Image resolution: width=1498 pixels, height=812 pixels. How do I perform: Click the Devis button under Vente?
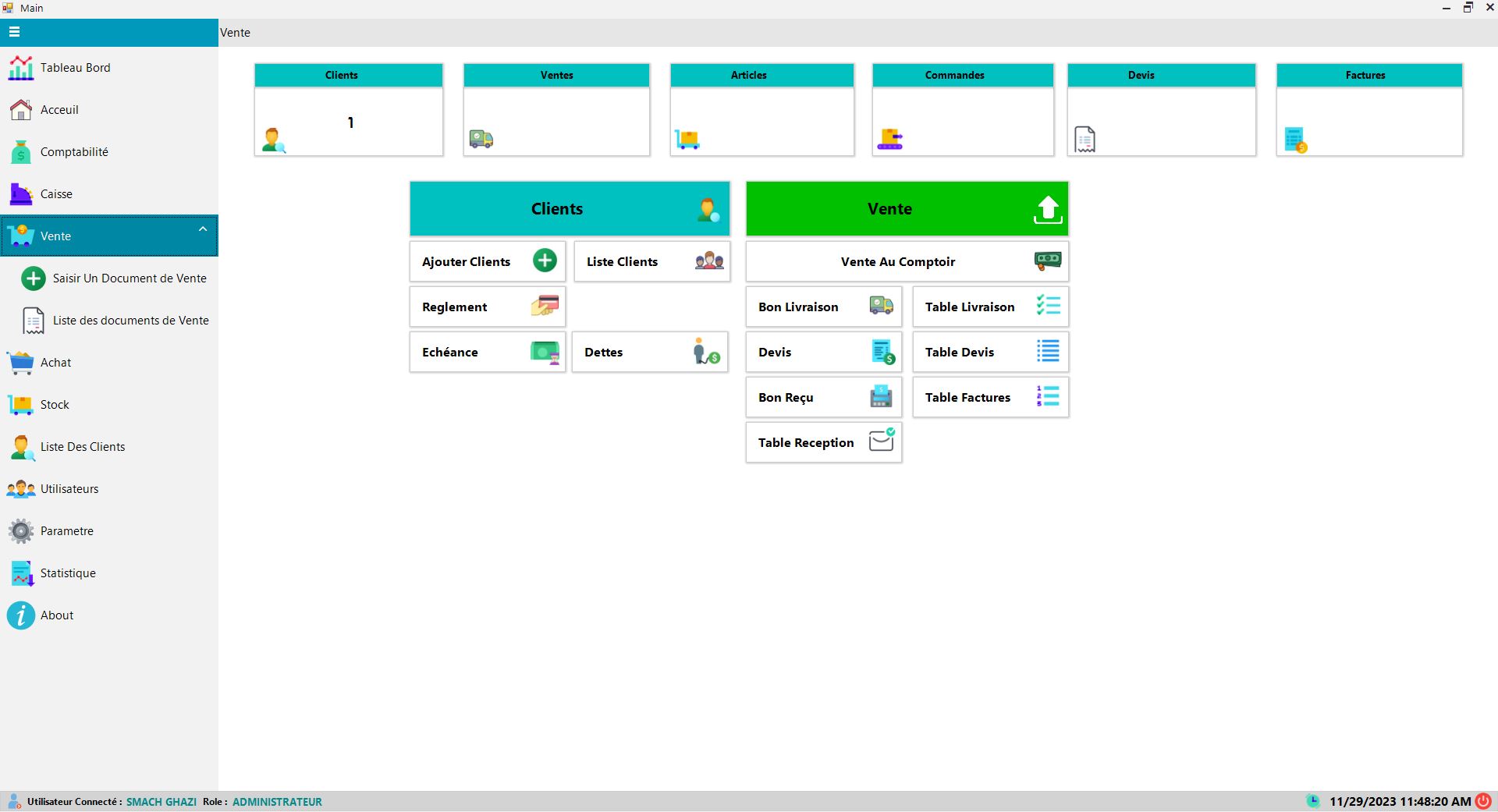[x=824, y=352]
